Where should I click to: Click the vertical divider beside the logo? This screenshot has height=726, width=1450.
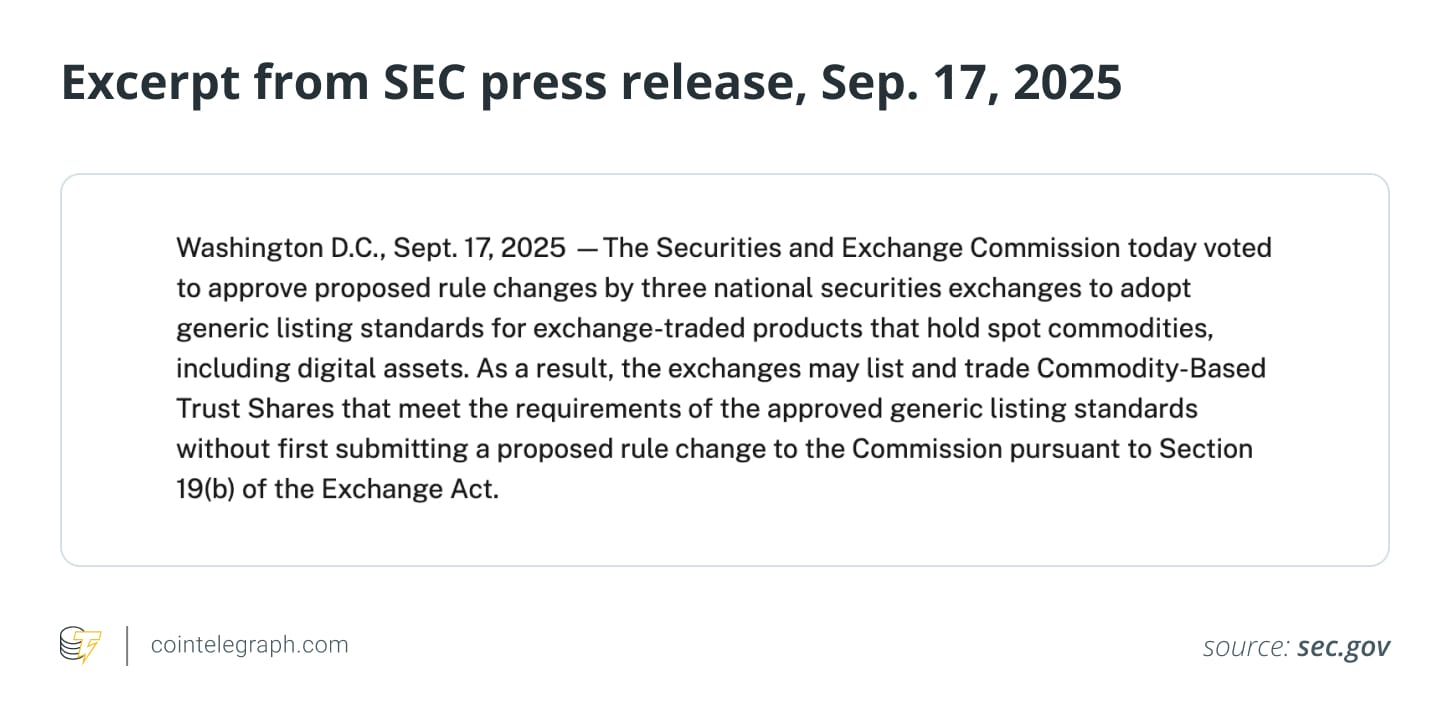pyautogui.click(x=127, y=646)
